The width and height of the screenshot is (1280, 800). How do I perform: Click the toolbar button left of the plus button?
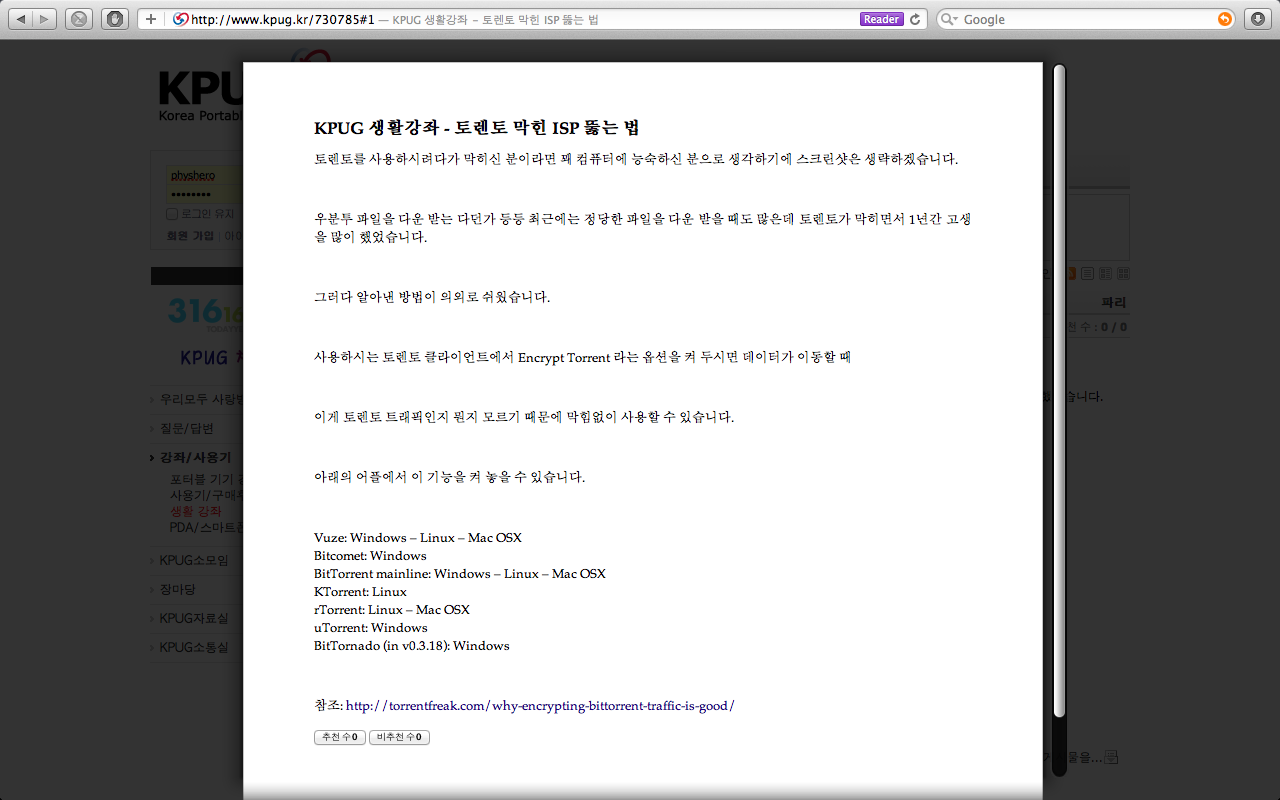pyautogui.click(x=115, y=19)
